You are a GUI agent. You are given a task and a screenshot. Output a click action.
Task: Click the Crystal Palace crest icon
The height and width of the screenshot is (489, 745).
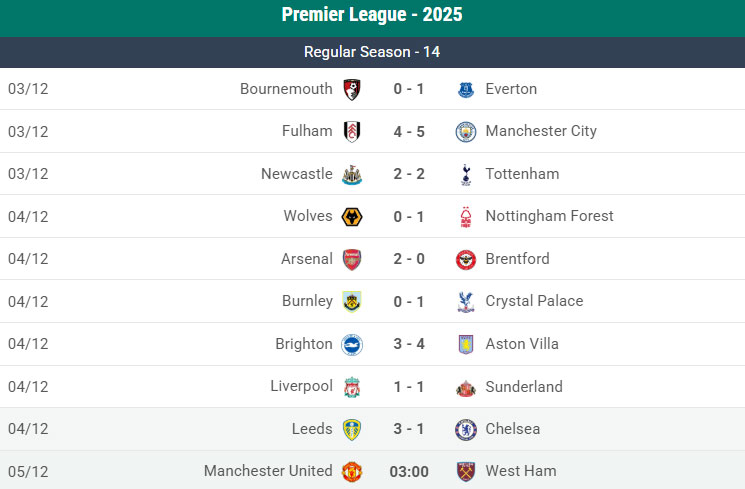465,301
